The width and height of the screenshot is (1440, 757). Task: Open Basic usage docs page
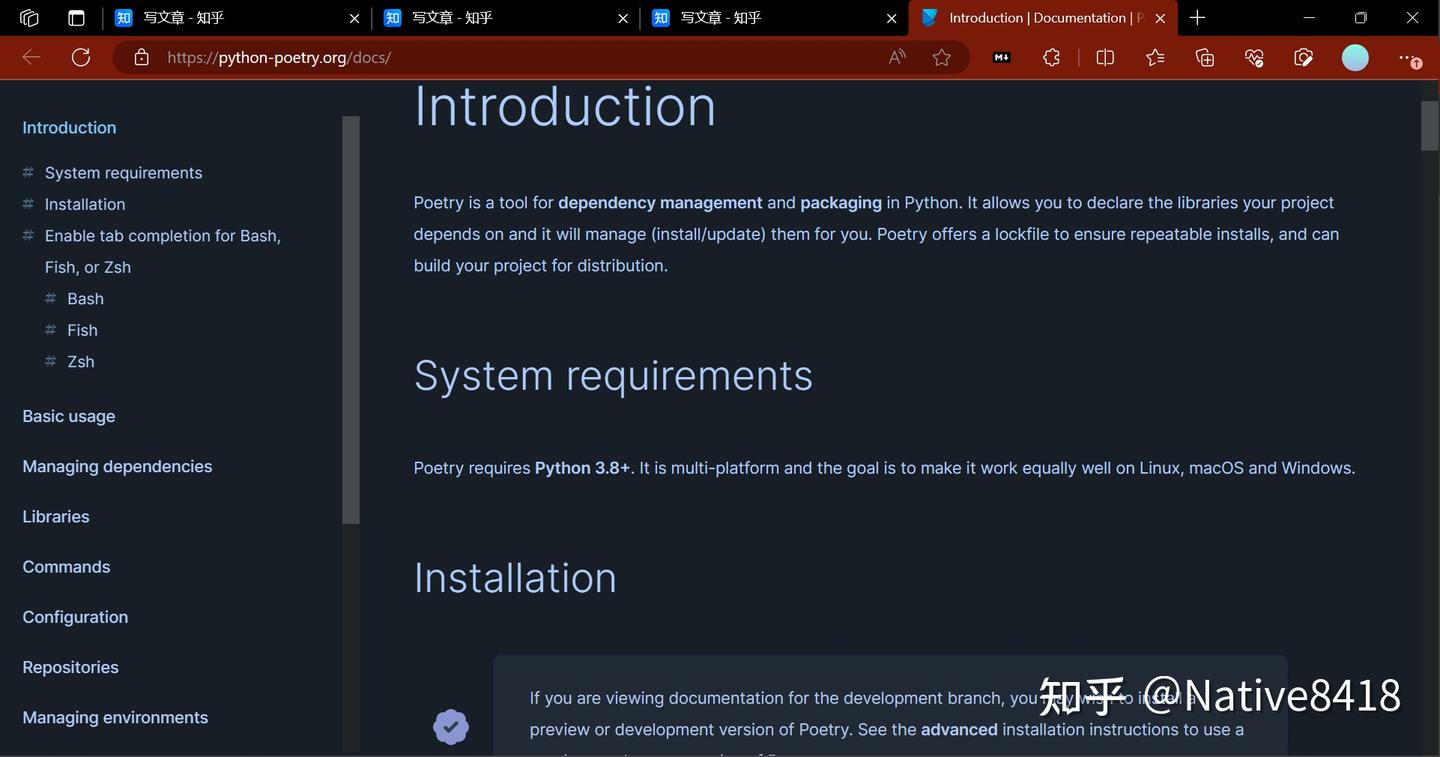point(69,416)
